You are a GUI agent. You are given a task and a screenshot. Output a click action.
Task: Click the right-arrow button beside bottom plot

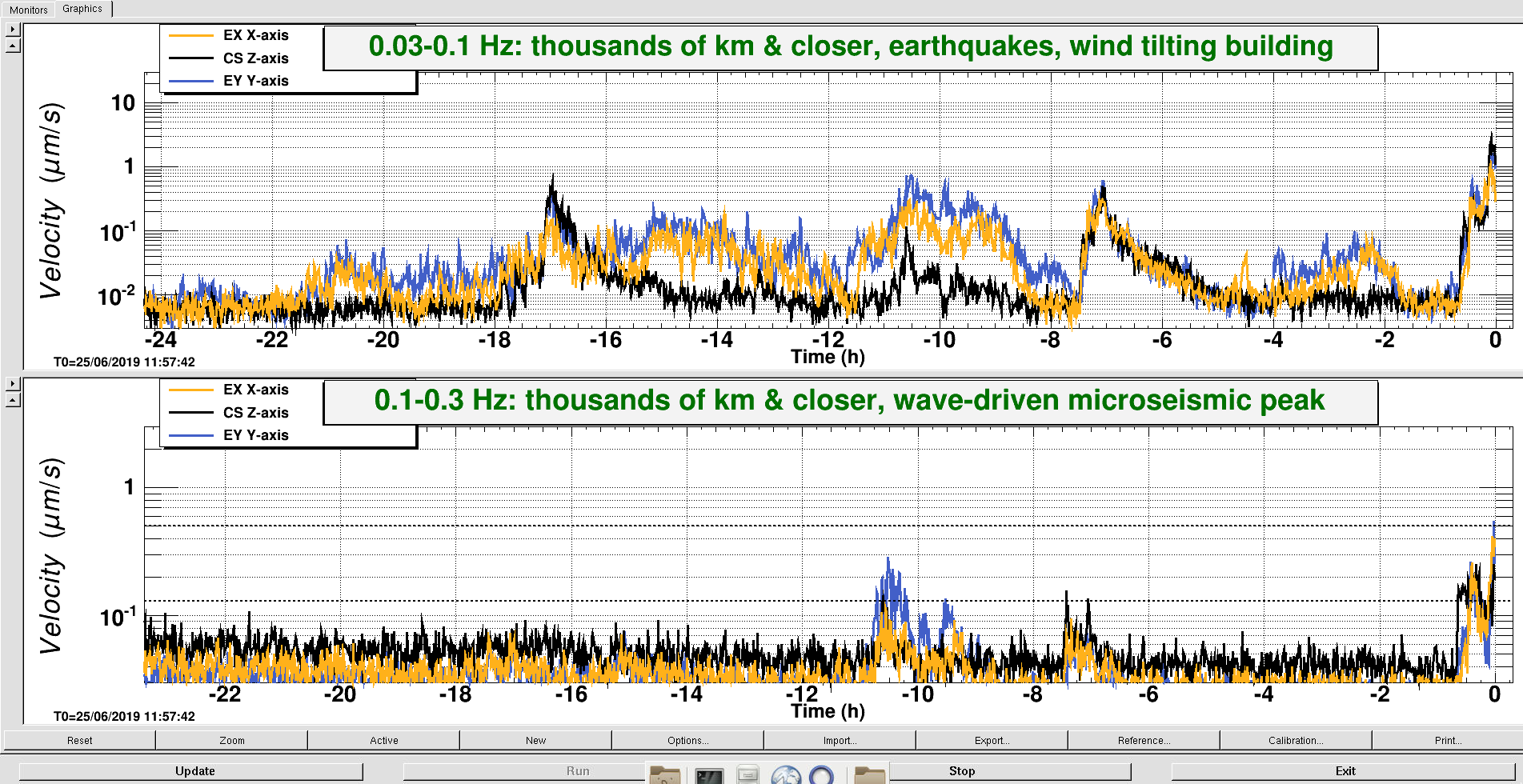coord(13,384)
